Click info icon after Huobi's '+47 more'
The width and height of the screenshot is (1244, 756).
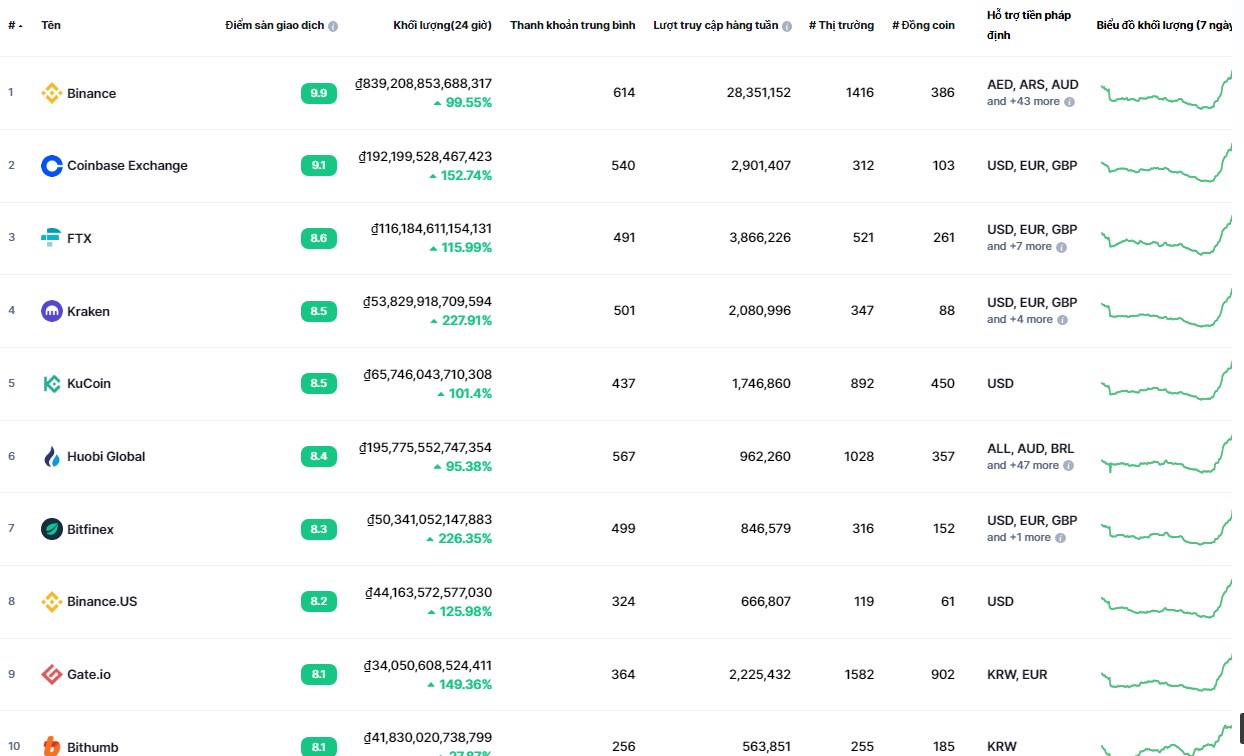(1069, 465)
